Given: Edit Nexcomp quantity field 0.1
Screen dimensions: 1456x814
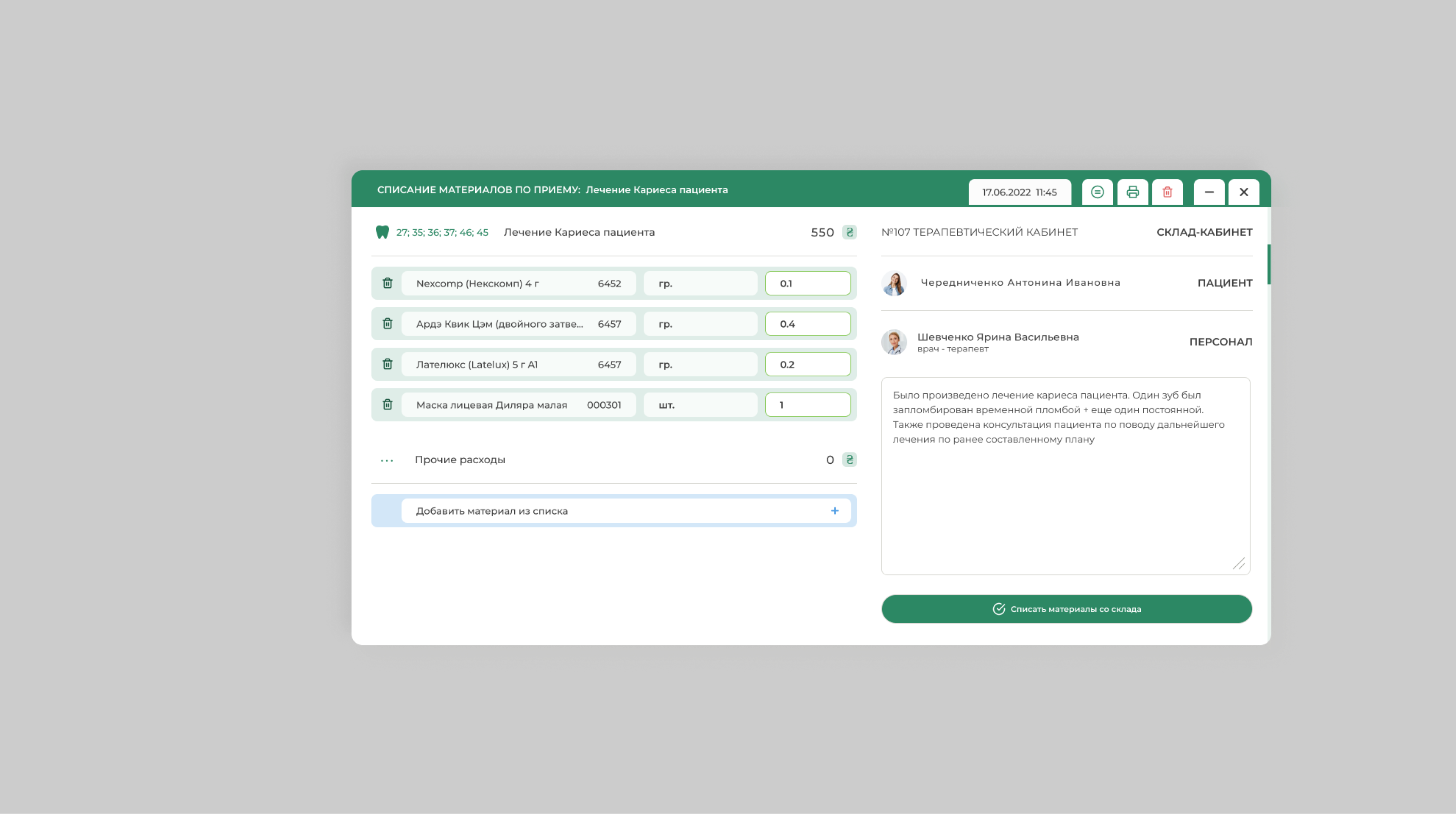Looking at the screenshot, I should 807,283.
